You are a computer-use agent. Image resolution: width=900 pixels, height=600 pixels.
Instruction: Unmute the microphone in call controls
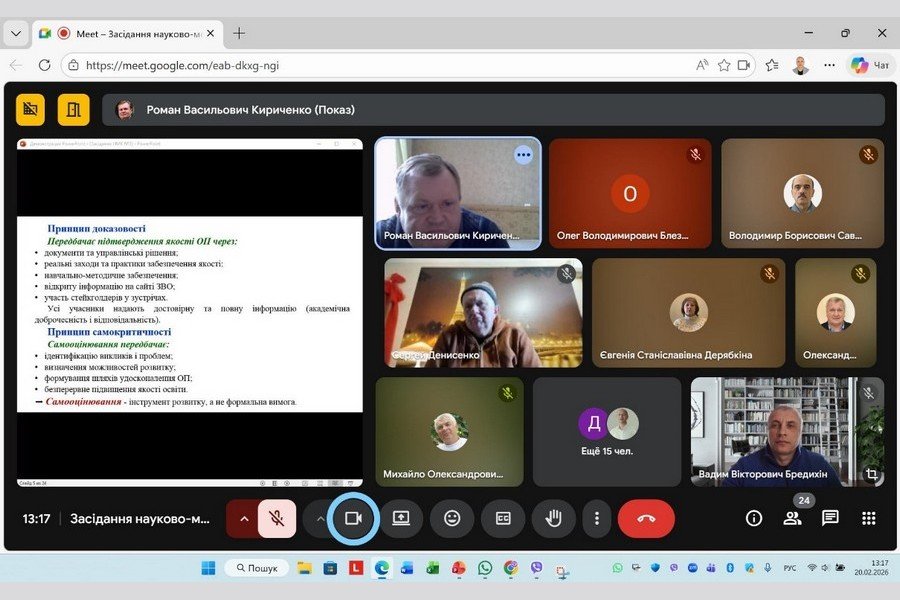click(277, 518)
